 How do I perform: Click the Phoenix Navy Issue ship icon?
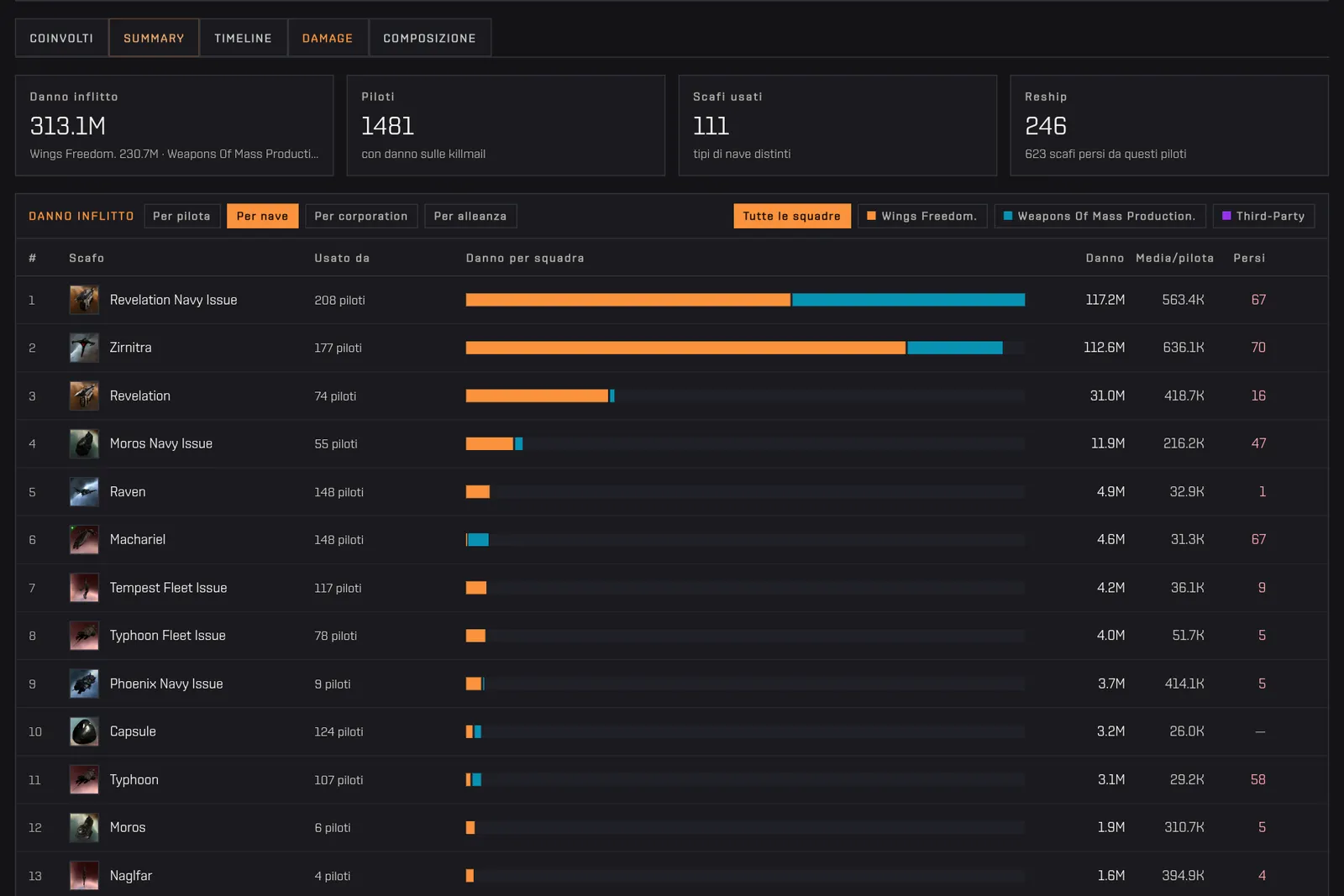tap(84, 684)
